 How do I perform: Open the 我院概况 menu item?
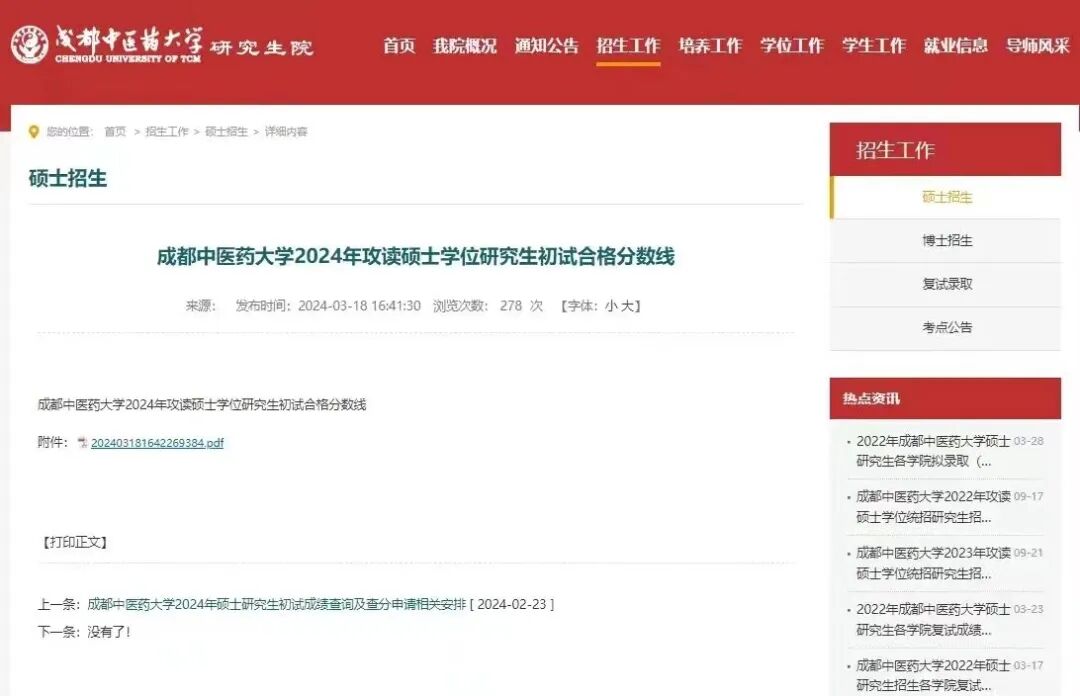click(x=464, y=45)
